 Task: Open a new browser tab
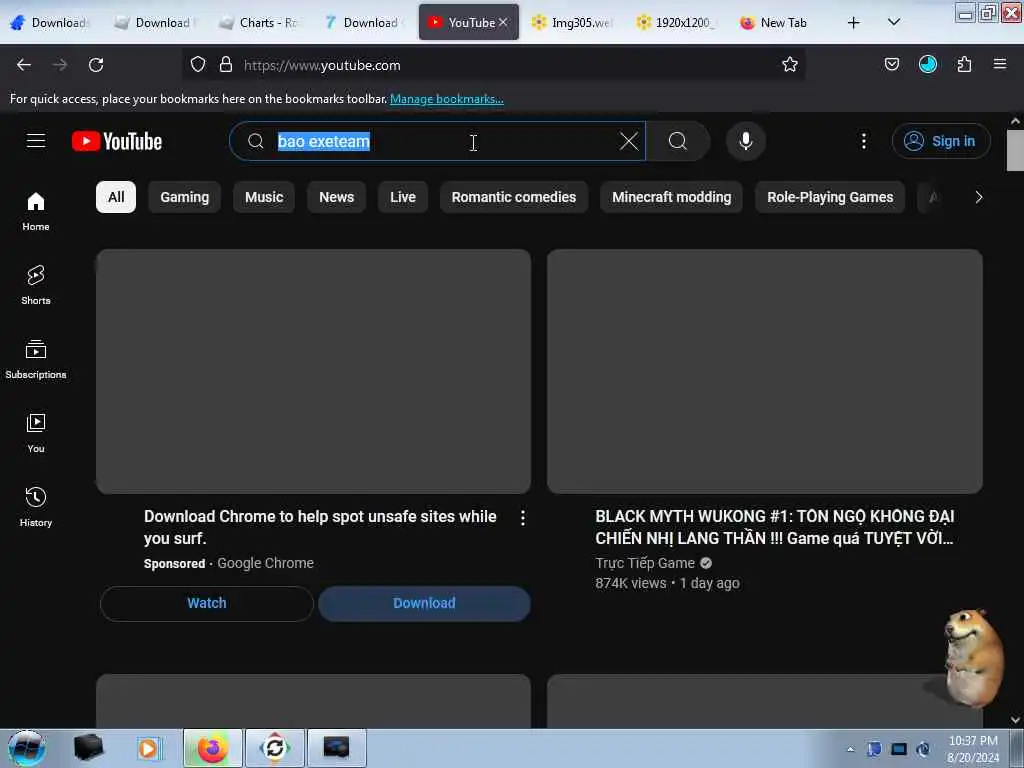click(853, 23)
